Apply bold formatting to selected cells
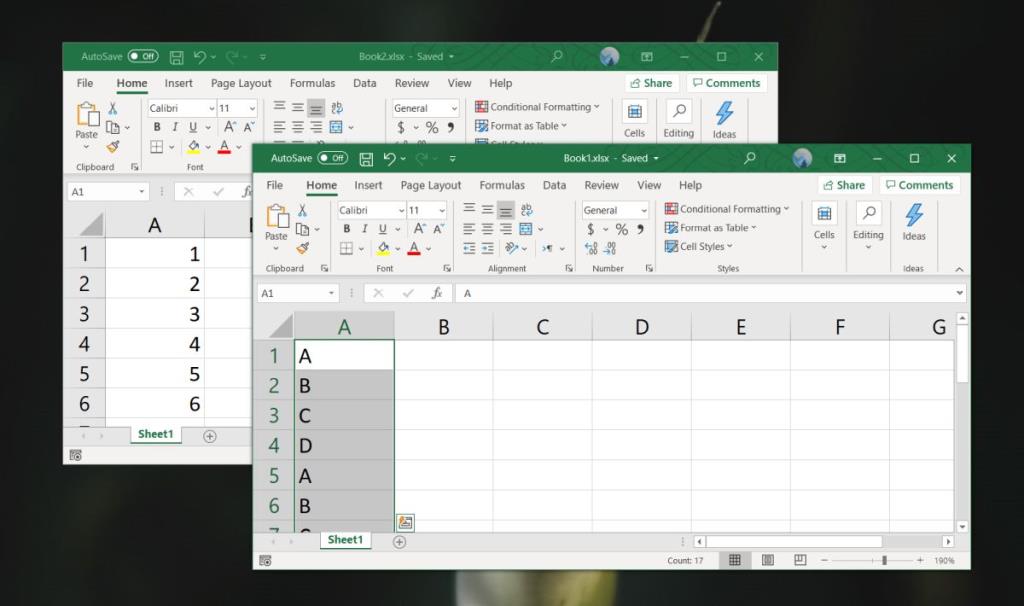 point(346,227)
